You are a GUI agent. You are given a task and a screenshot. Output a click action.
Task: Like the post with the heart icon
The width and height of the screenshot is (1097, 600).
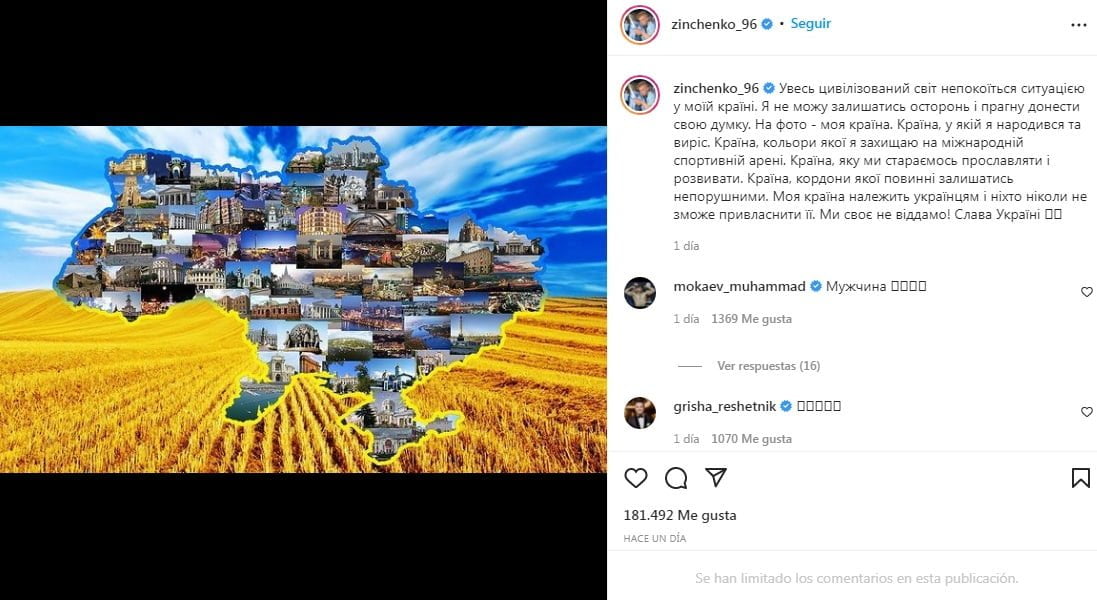pyautogui.click(x=635, y=478)
